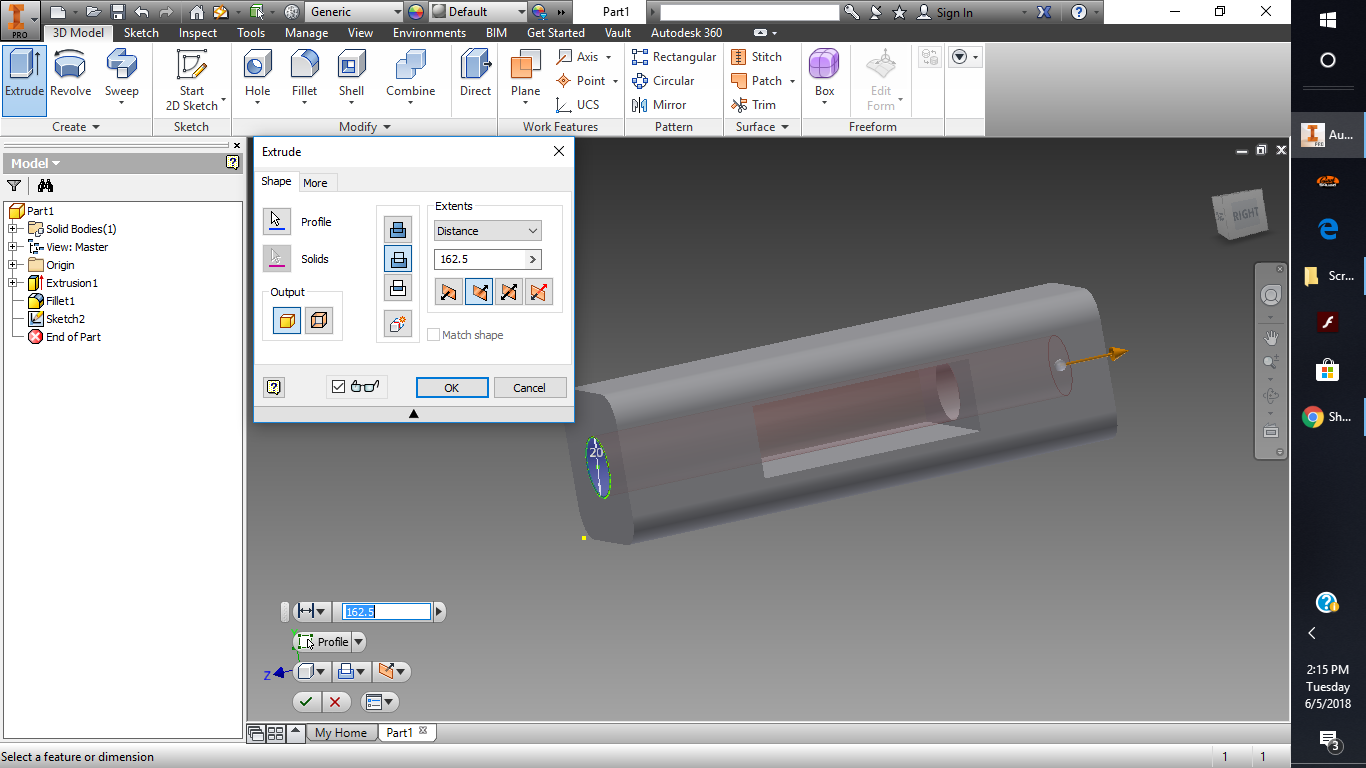Image resolution: width=1366 pixels, height=768 pixels.
Task: Choose the Join operation
Action: click(398, 229)
